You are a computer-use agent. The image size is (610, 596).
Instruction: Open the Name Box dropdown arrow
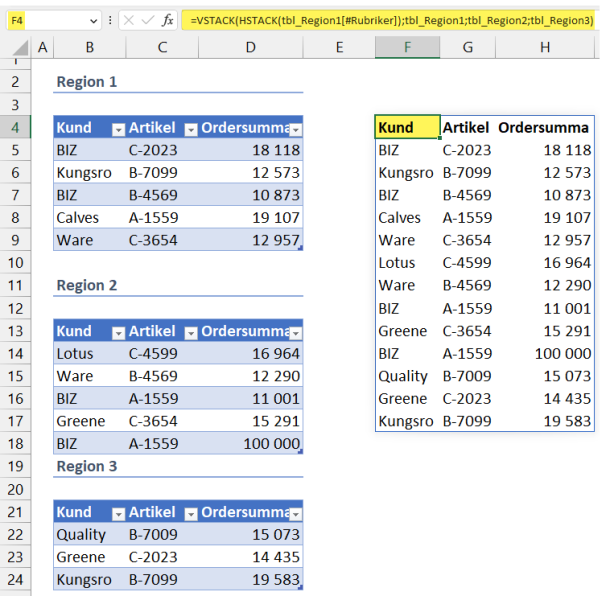pyautogui.click(x=93, y=20)
